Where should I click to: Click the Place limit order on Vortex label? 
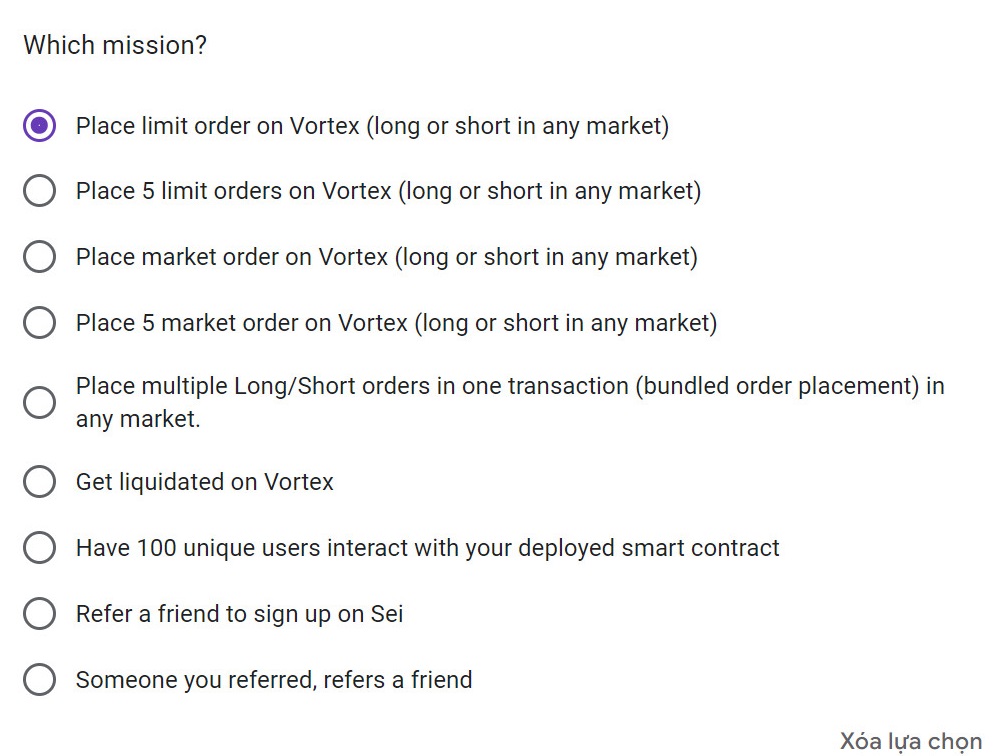click(372, 126)
